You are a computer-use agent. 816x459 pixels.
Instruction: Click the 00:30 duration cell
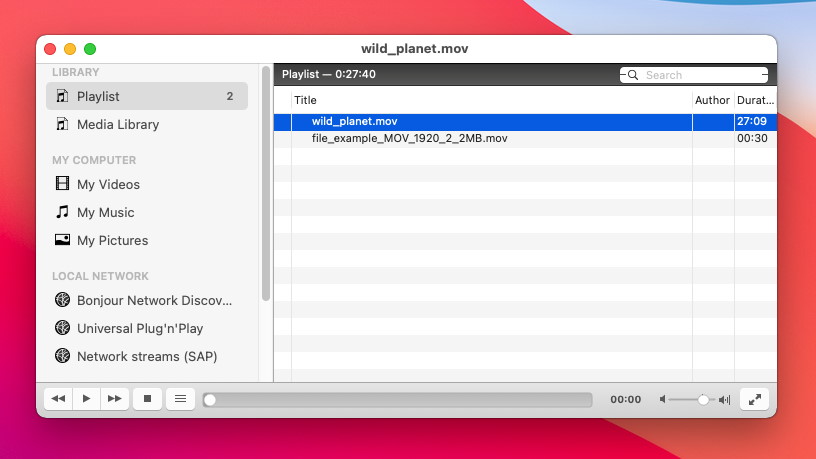tap(752, 138)
